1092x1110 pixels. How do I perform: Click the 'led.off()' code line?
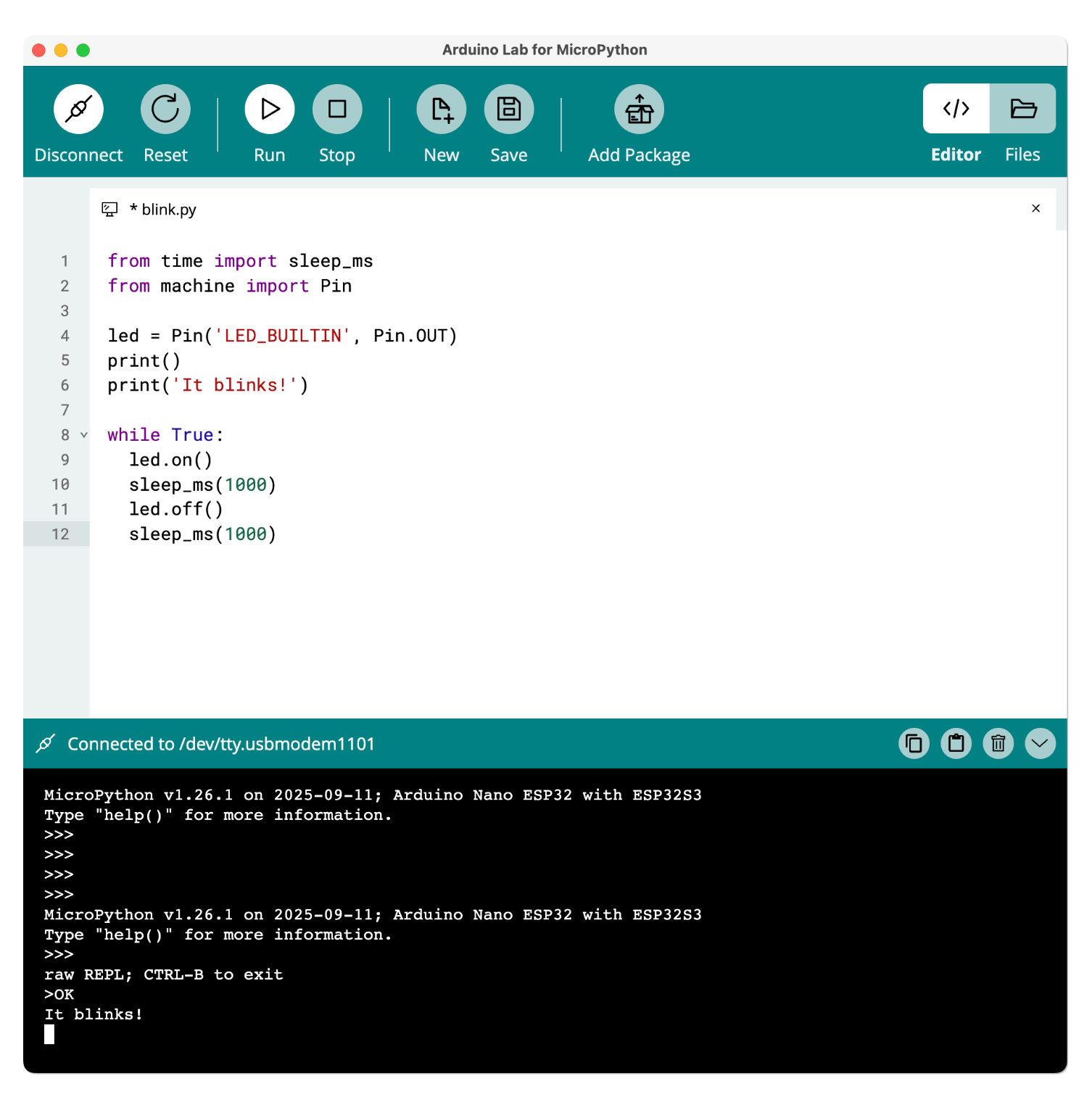176,510
